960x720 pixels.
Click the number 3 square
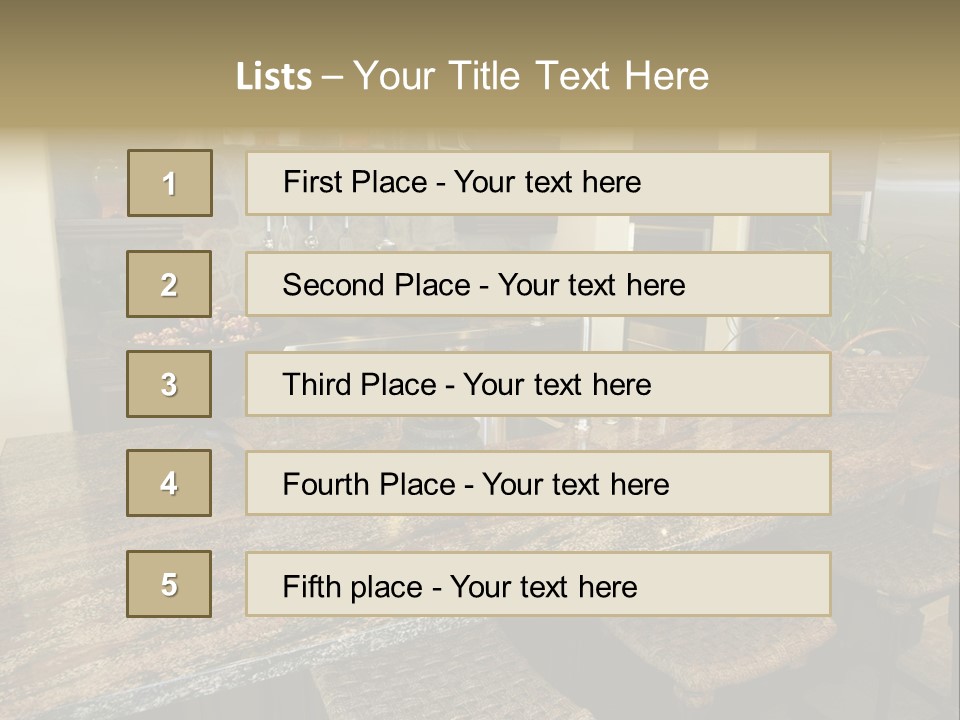(x=169, y=384)
